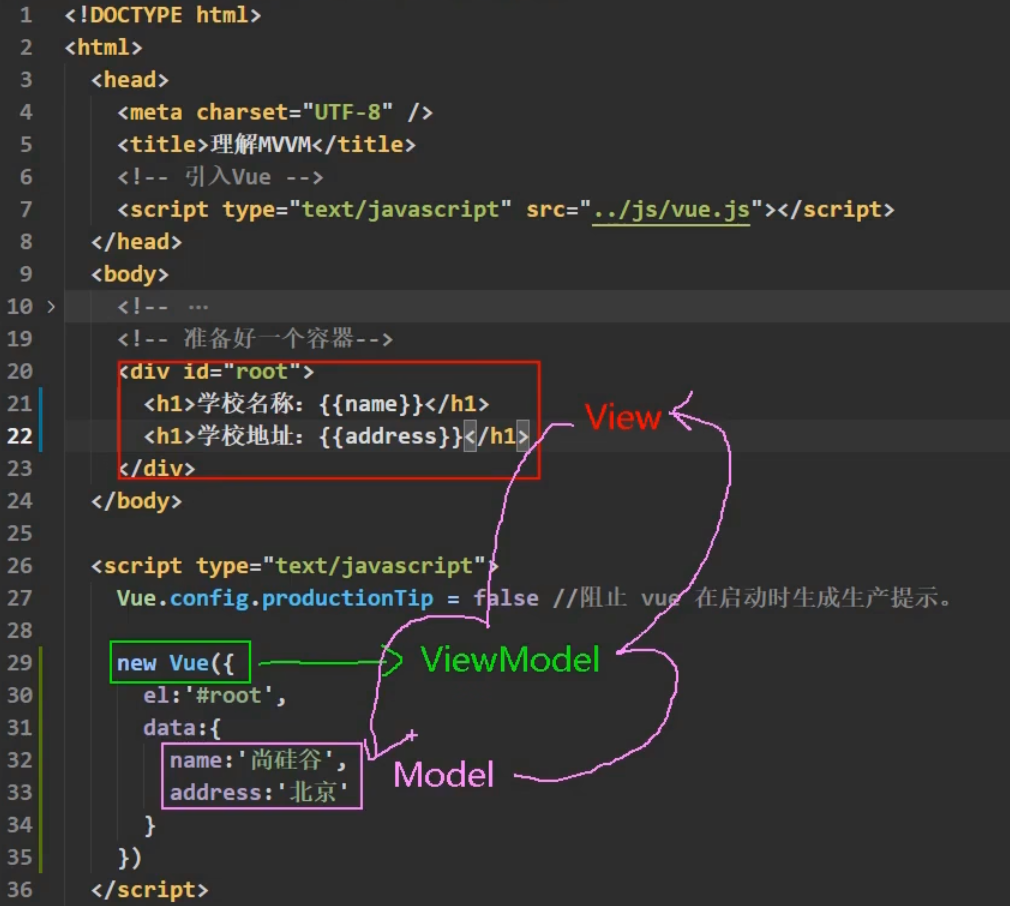Click the new Vue constructor call

pos(168,663)
